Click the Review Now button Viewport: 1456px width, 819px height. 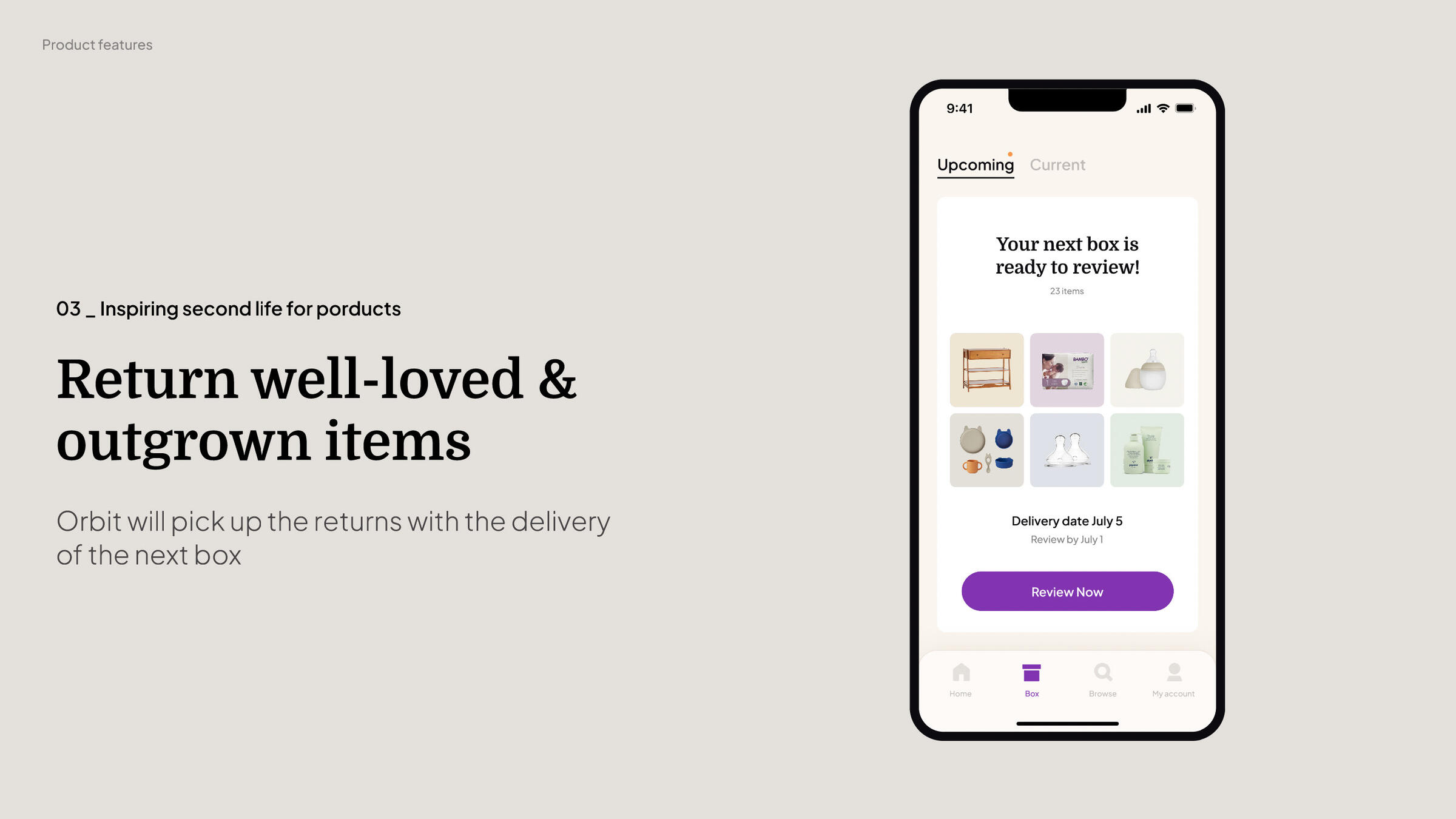click(x=1067, y=591)
